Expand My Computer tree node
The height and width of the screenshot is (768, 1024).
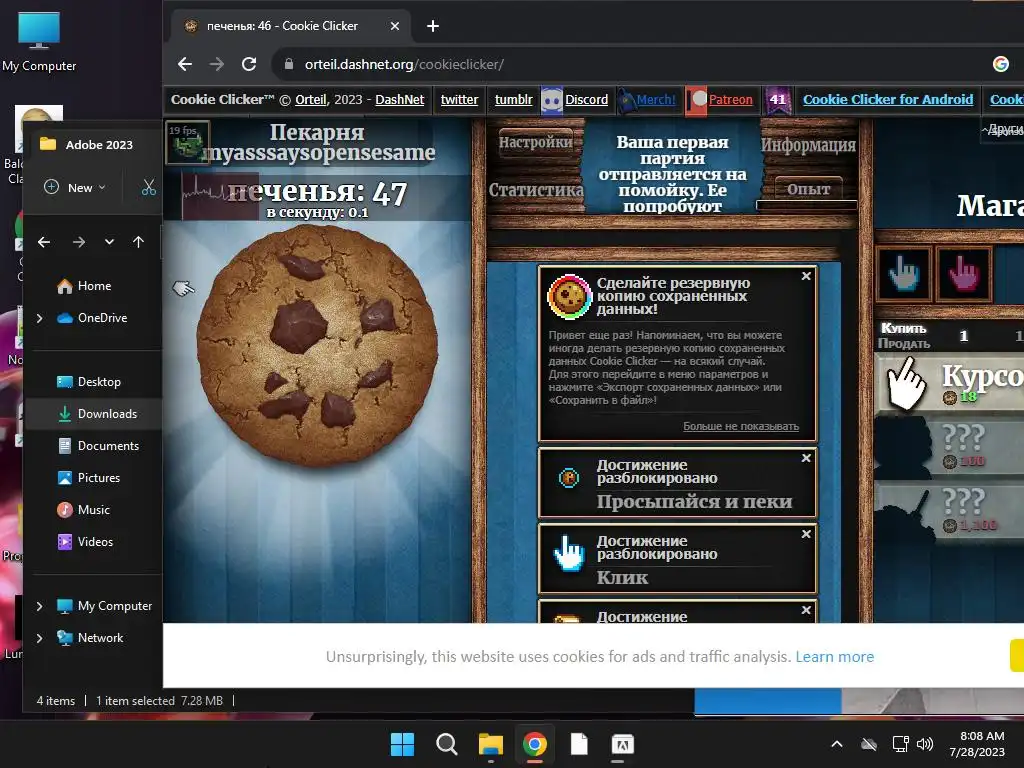pyautogui.click(x=40, y=606)
